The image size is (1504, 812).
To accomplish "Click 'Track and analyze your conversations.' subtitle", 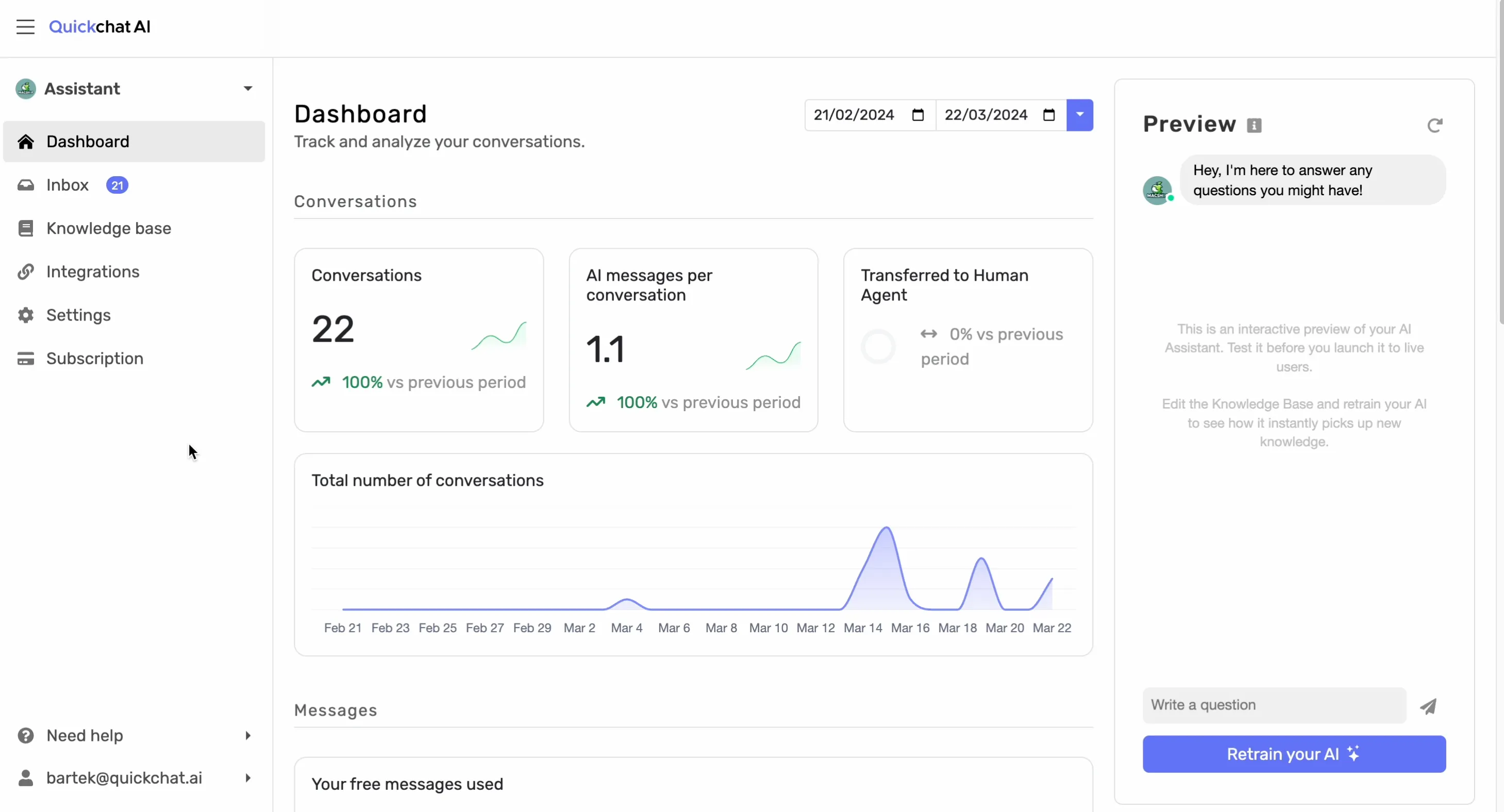I will point(439,142).
